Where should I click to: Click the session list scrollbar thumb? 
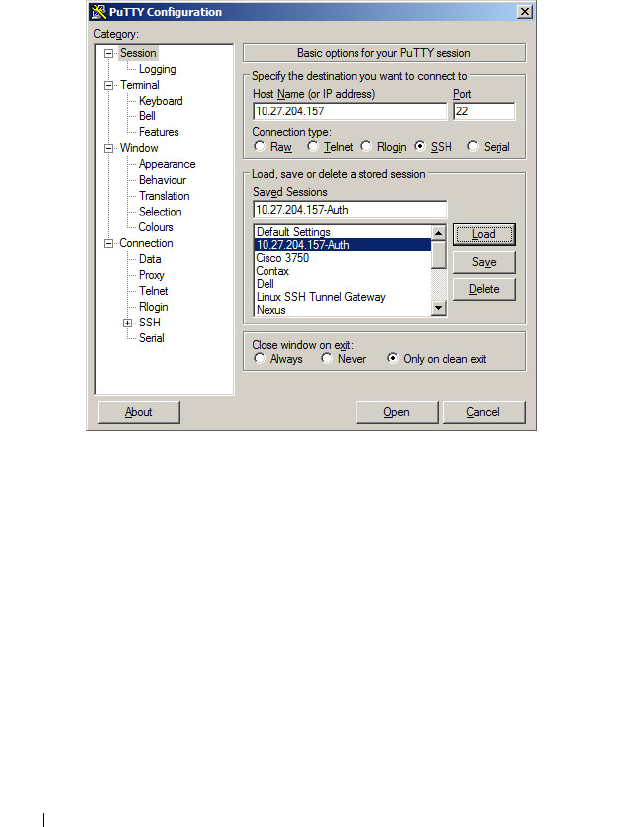pyautogui.click(x=438, y=254)
